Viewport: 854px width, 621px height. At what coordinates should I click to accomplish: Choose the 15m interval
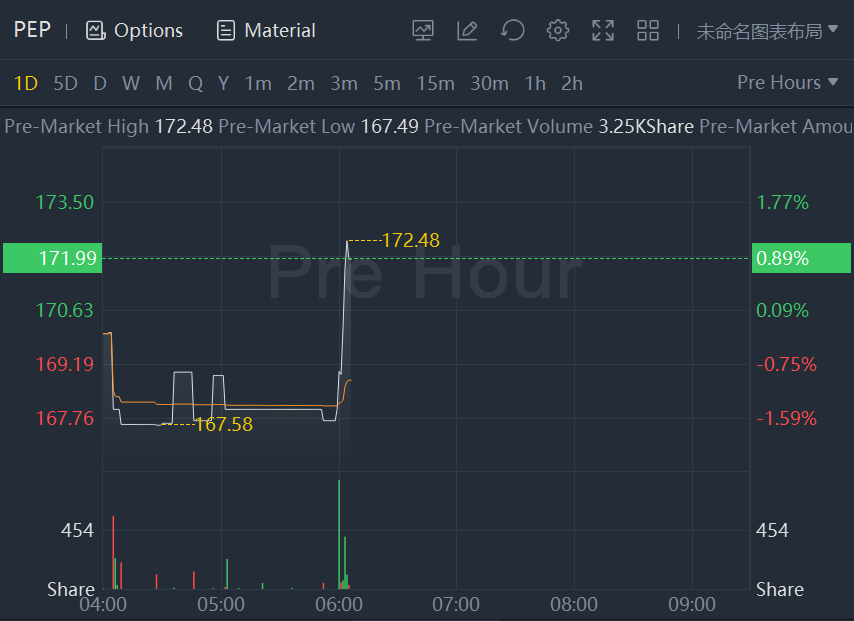coord(435,83)
